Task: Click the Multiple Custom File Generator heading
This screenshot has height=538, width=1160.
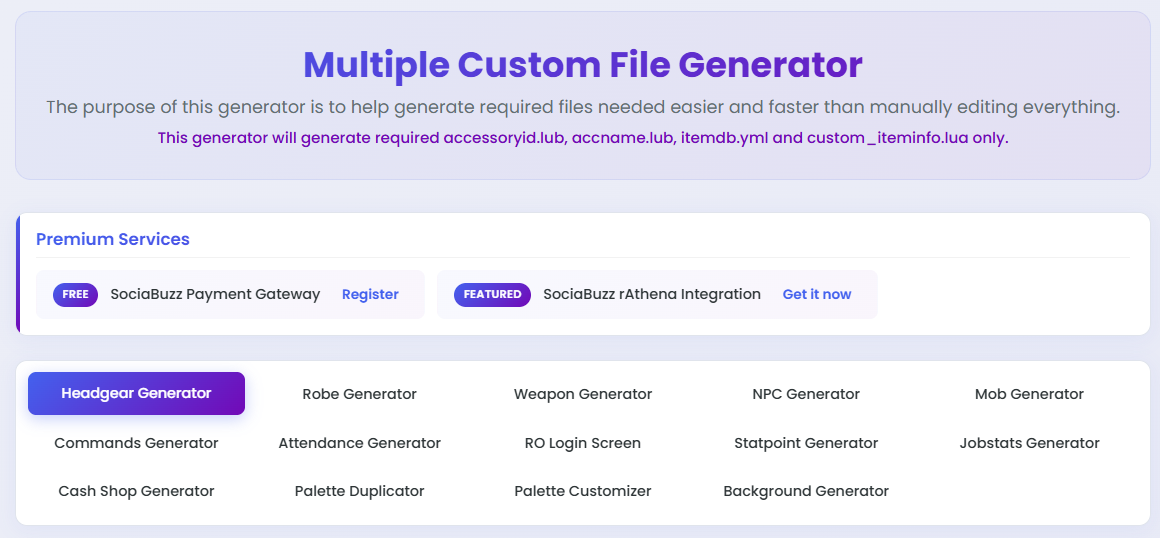Action: (583, 64)
